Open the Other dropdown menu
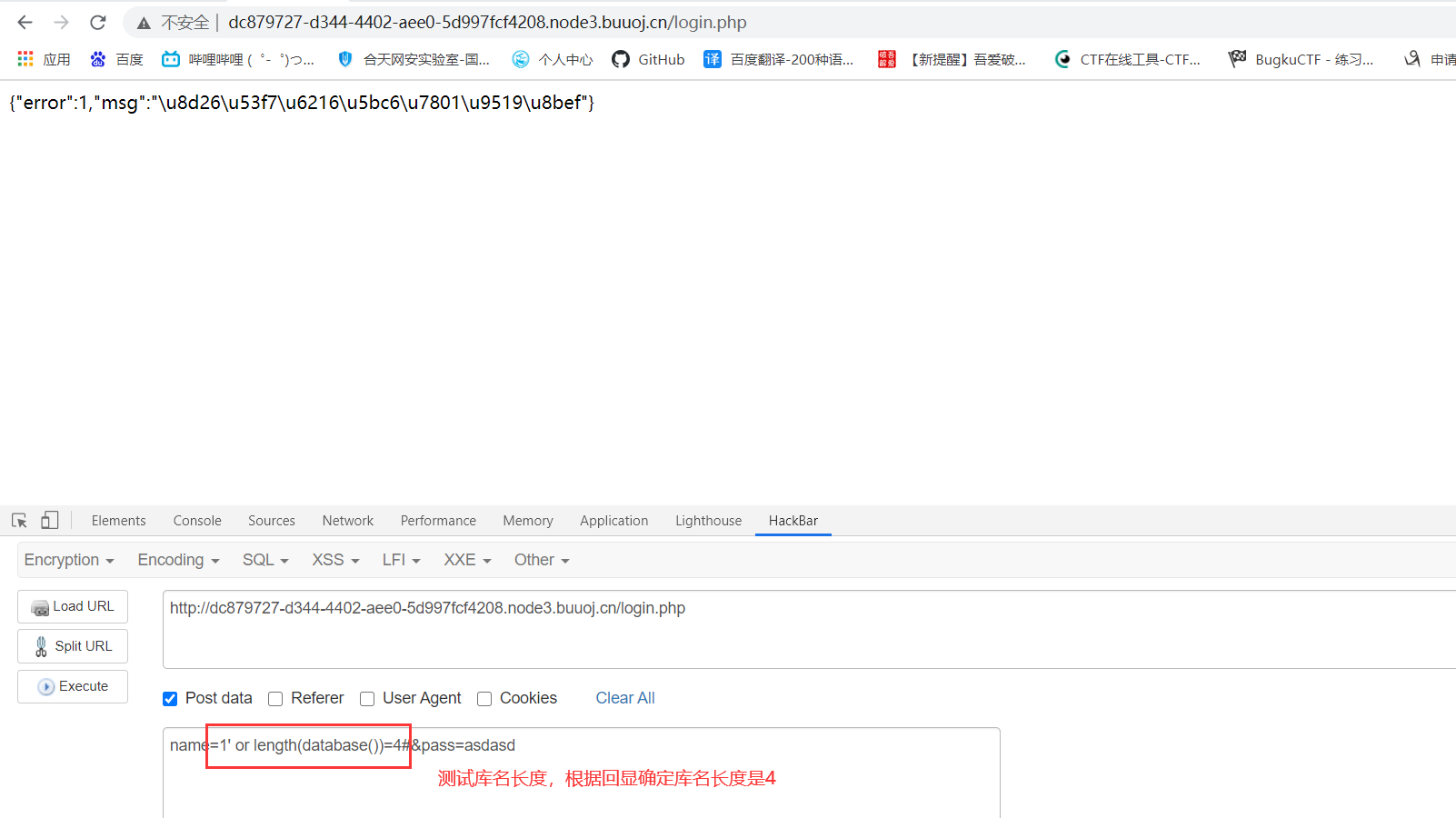The image size is (1456, 818). point(542,560)
